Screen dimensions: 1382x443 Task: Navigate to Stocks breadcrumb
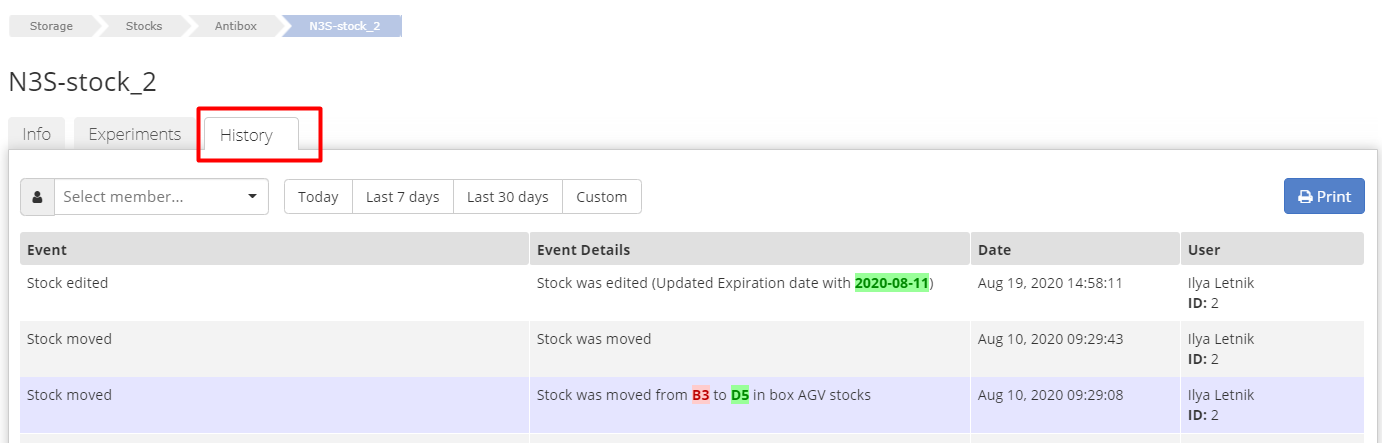point(143,26)
